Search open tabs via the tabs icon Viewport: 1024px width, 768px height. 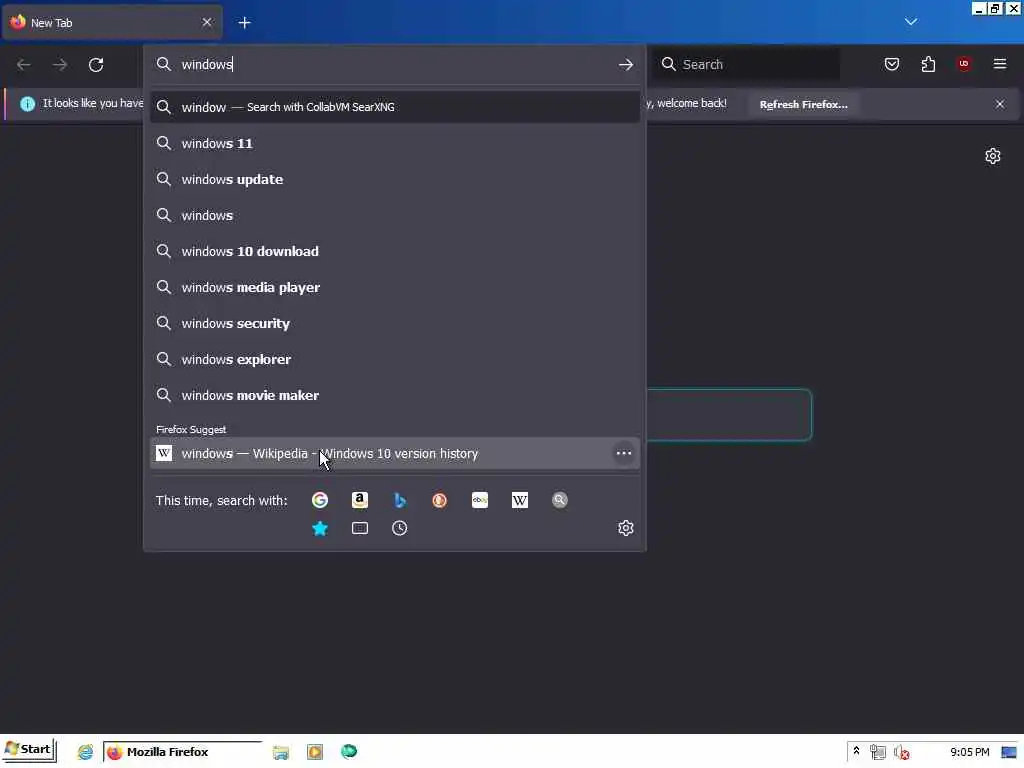360,528
